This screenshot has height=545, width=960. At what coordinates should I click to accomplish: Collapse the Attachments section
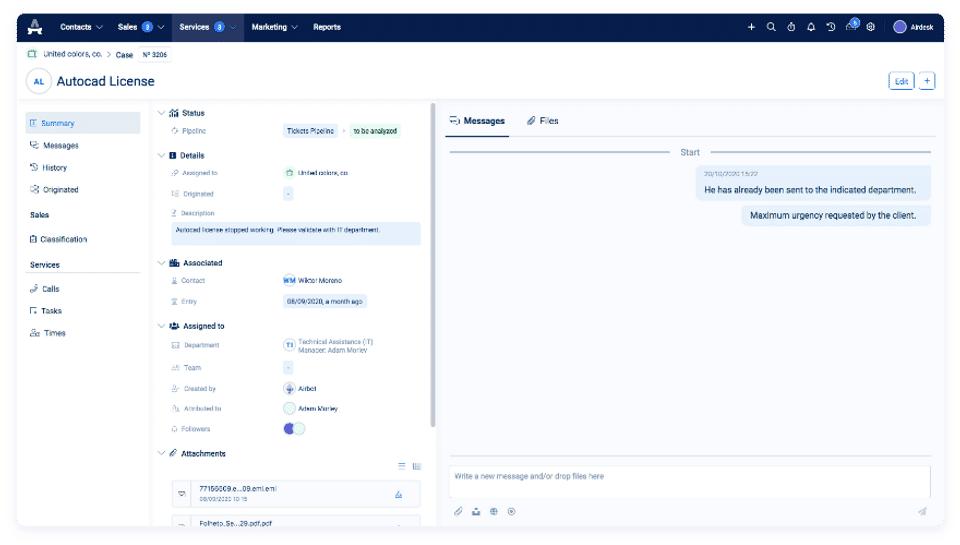161,453
